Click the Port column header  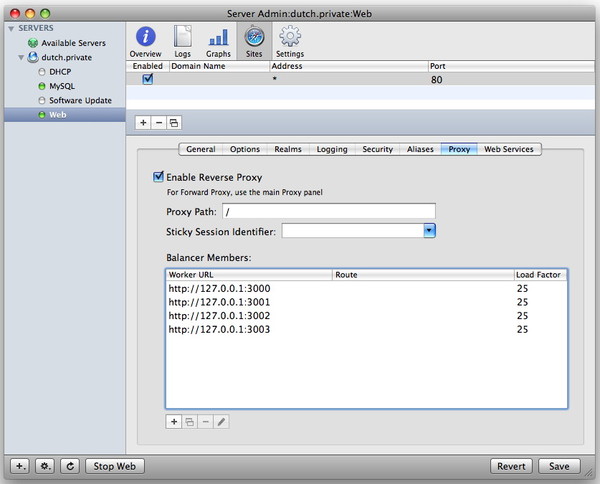pos(511,66)
